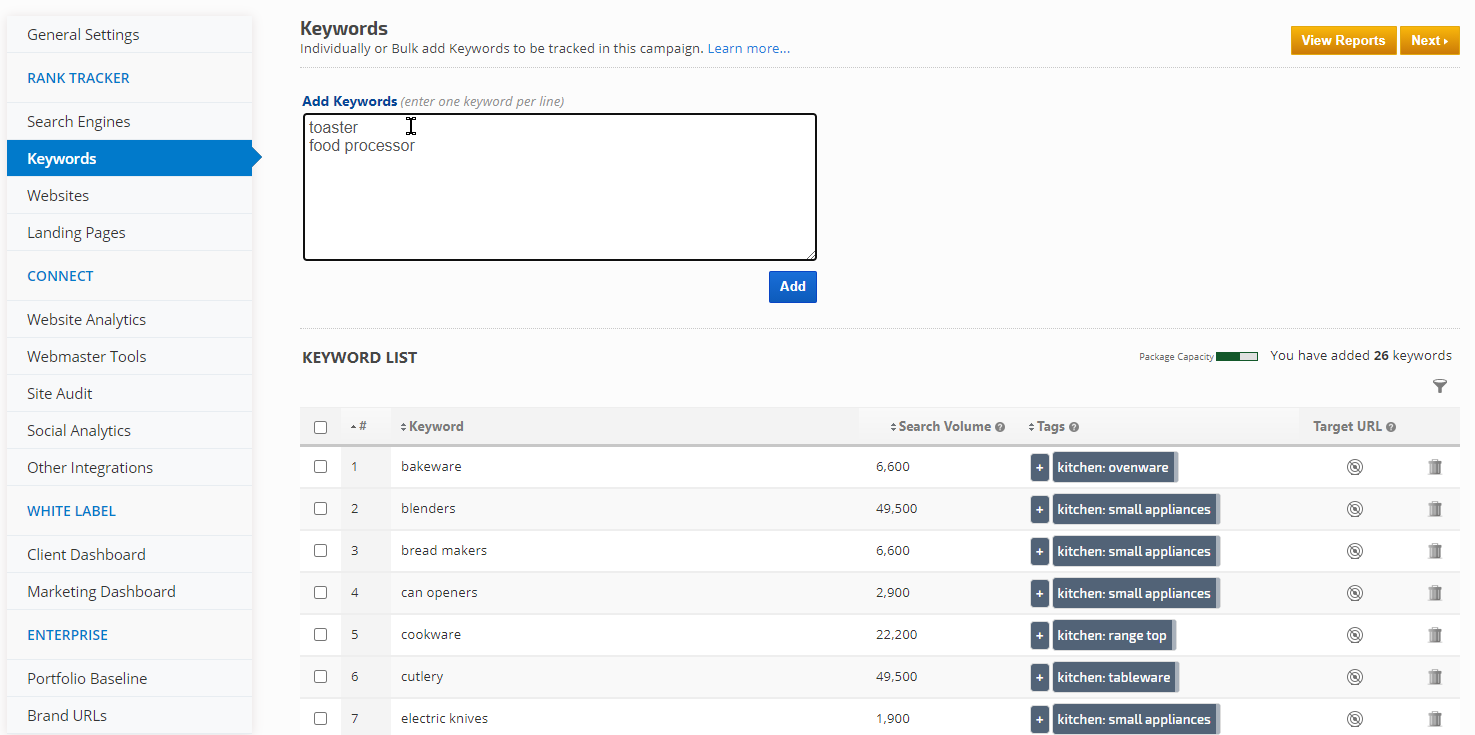1475x735 pixels.
Task: Sort by Search Volume column header
Action: 943,426
